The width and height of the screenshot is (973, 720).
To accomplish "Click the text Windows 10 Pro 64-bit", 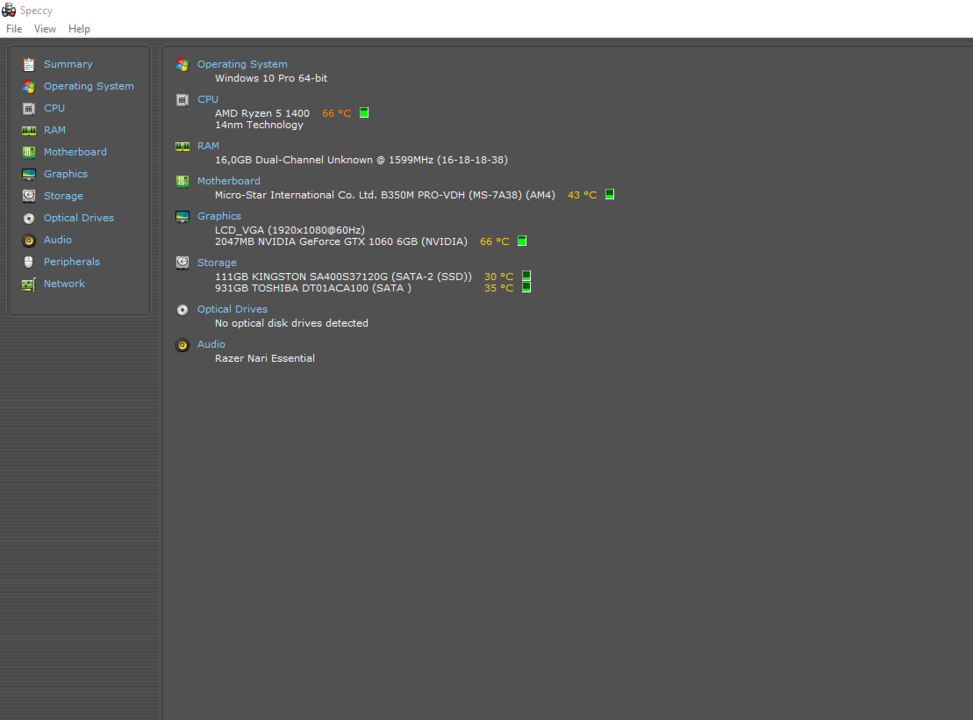I will tap(271, 78).
